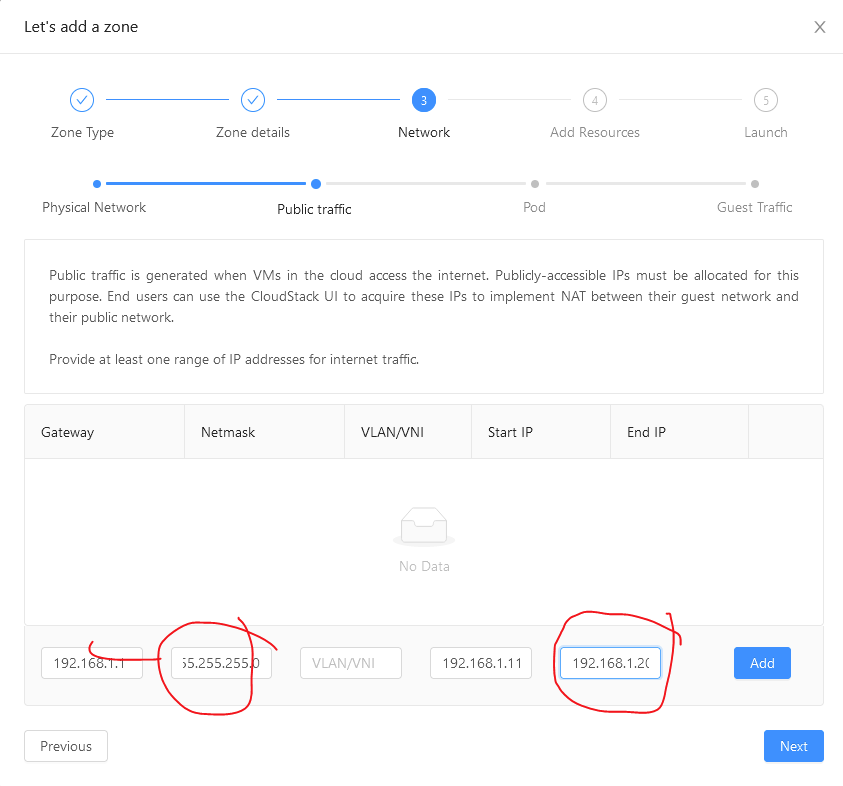The image size is (843, 786).
Task: Click the Add Resources step label
Action: (595, 132)
